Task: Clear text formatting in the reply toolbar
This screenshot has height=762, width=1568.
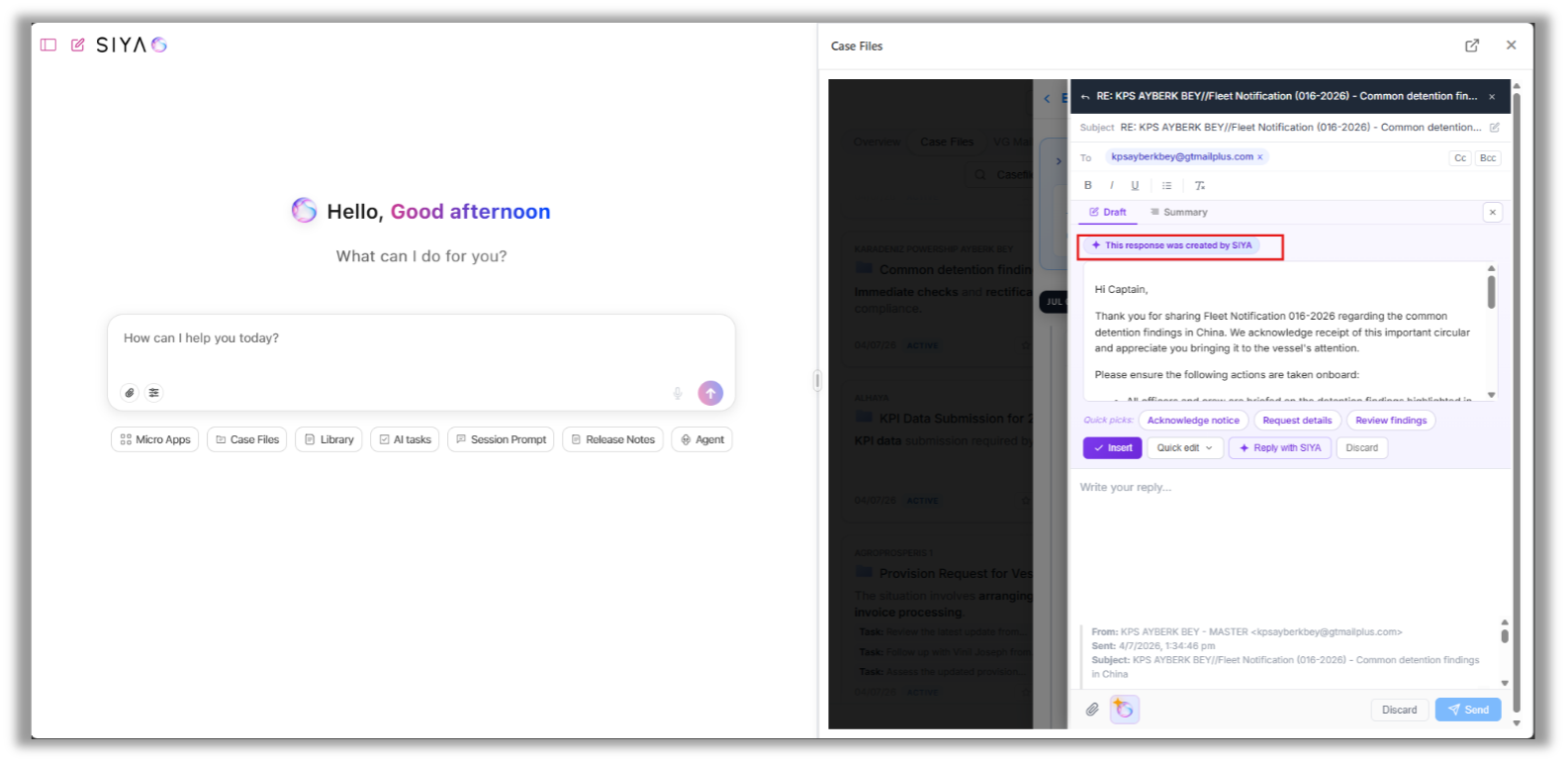Action: tap(1200, 185)
